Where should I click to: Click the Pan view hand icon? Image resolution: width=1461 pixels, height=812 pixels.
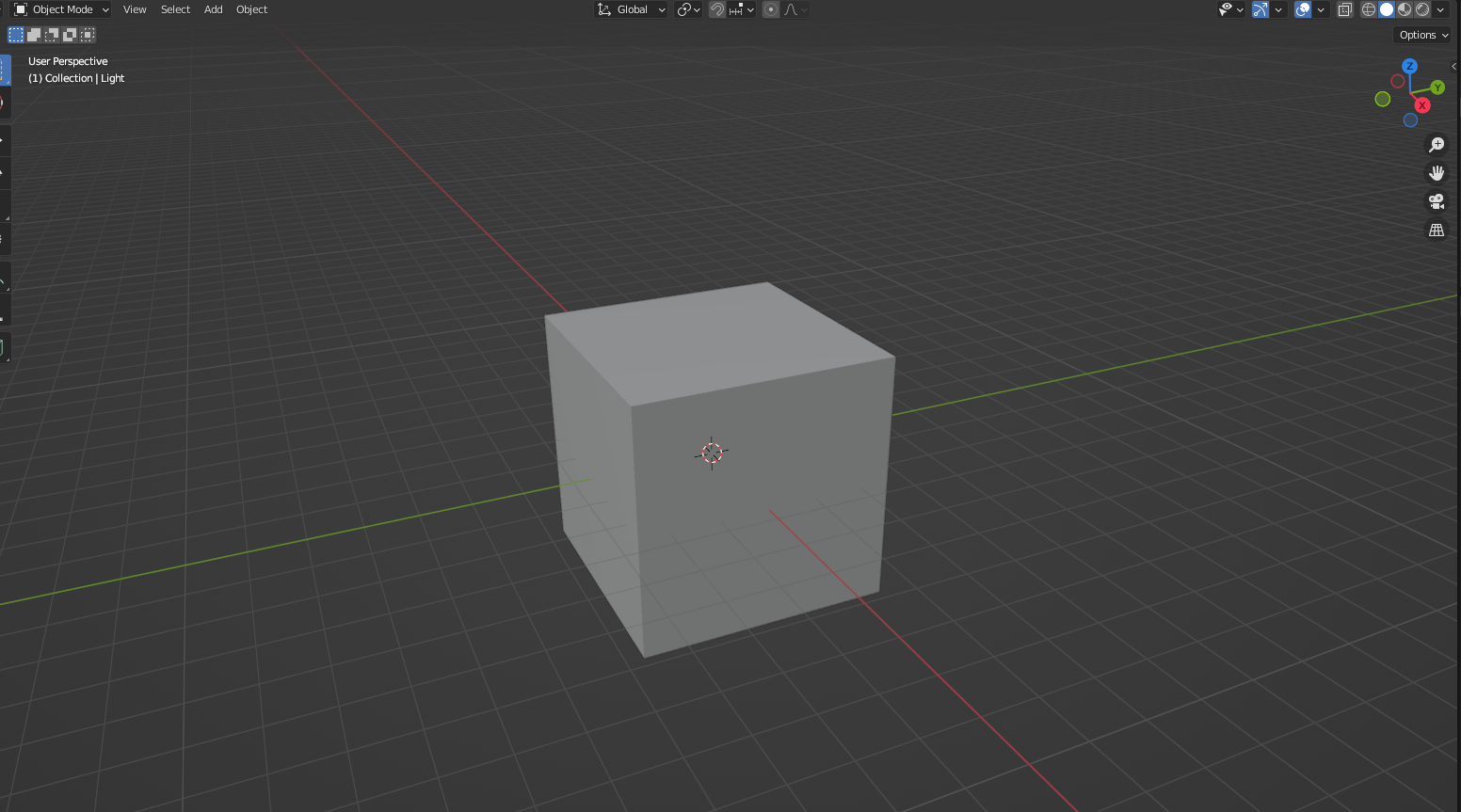[1437, 173]
